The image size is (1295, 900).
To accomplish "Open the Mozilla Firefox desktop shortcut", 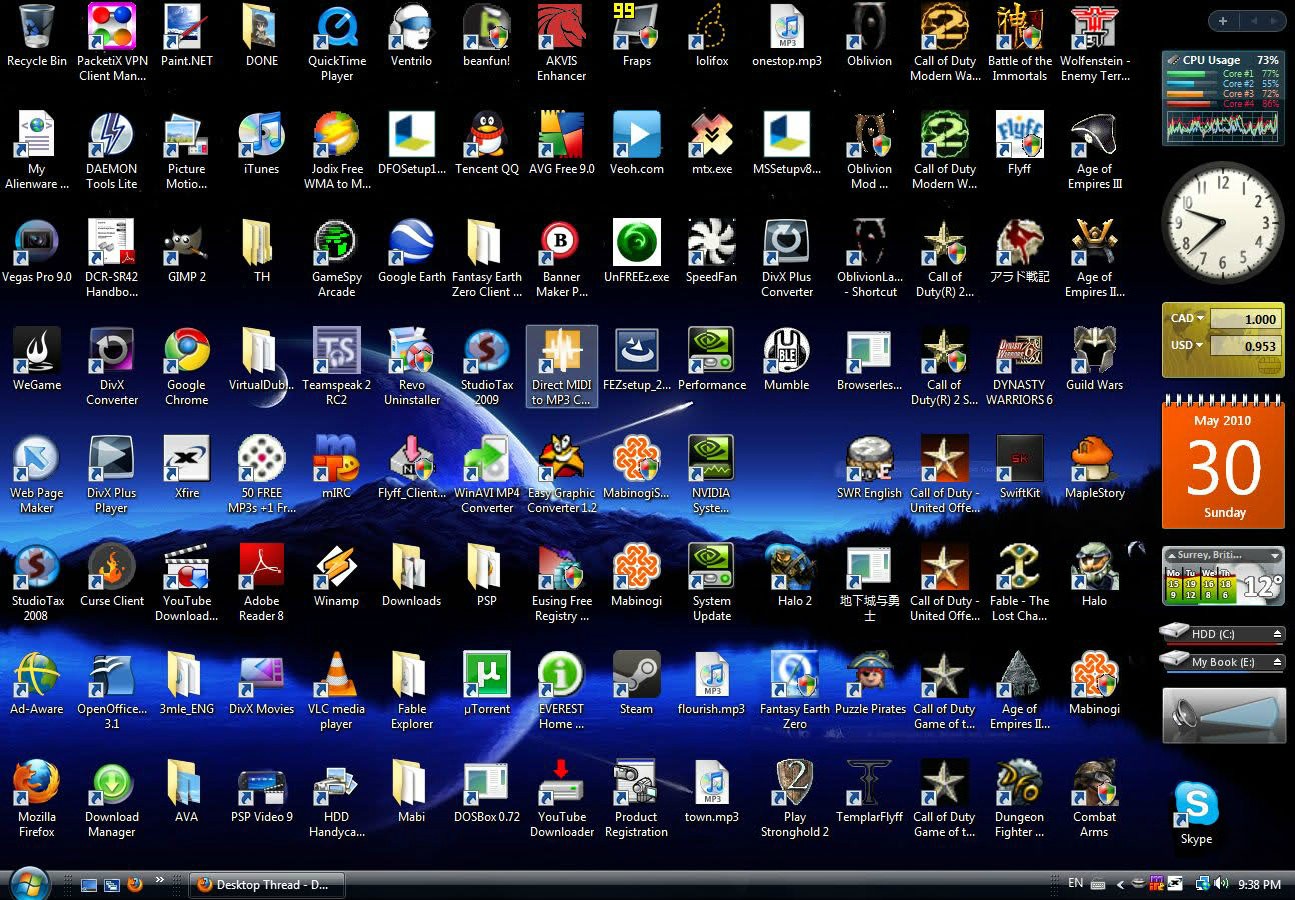I will coord(37,800).
